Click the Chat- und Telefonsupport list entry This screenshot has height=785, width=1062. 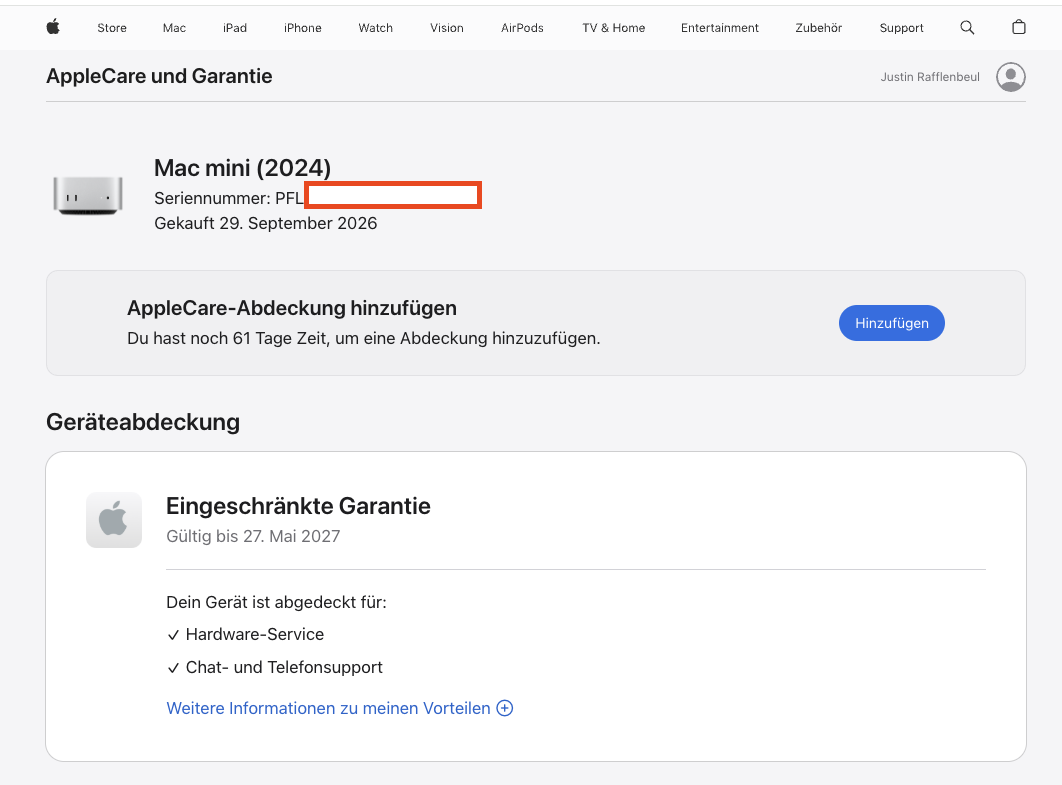[274, 667]
